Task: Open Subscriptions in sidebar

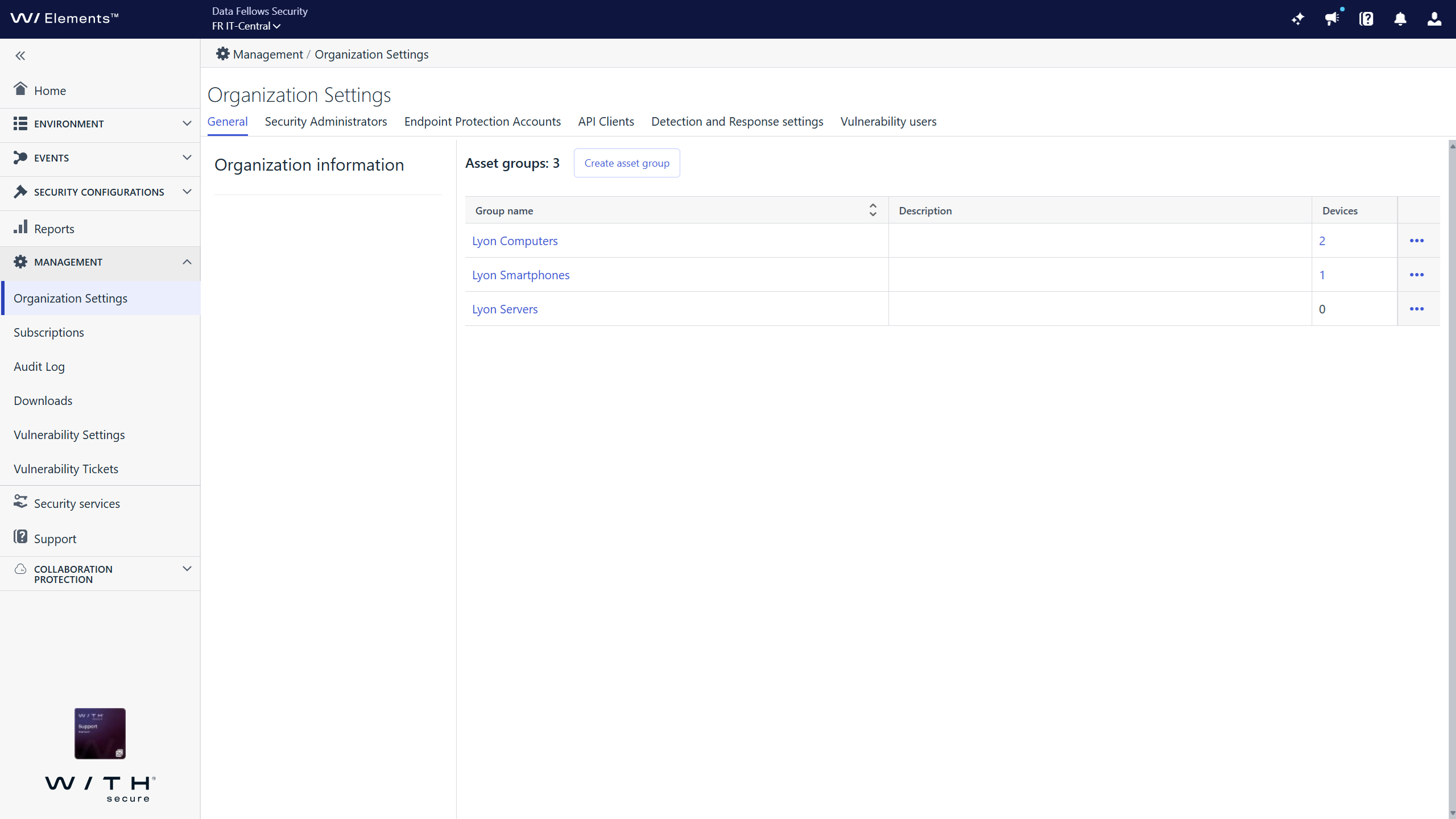Action: 100,332
